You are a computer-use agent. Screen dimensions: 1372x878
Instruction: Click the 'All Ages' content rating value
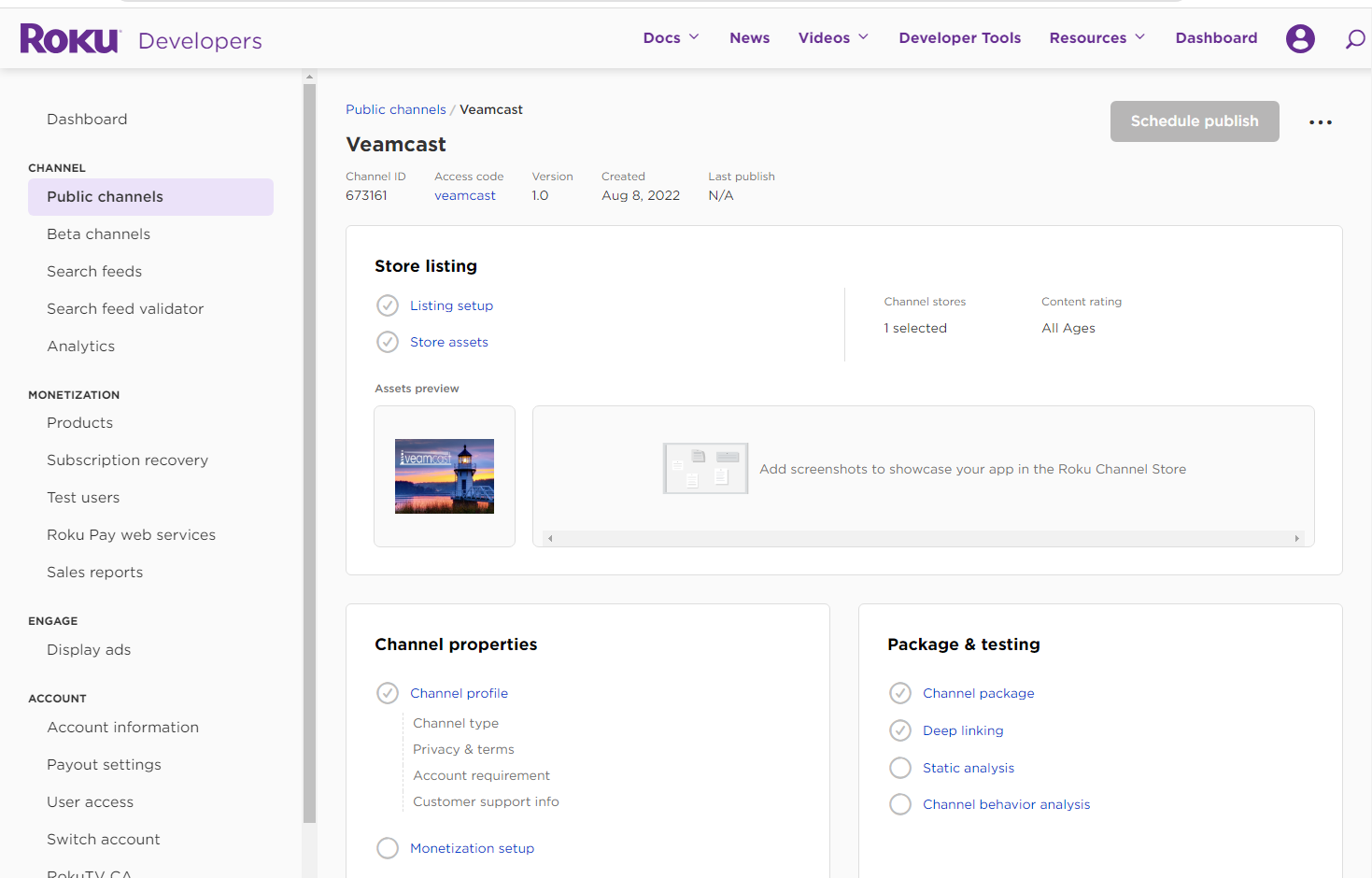[1068, 328]
